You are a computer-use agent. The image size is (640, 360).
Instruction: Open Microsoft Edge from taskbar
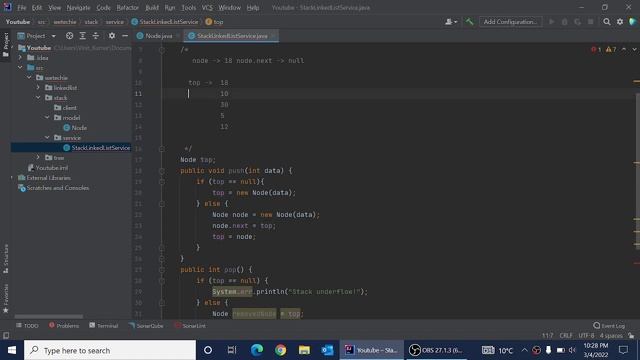pos(257,350)
